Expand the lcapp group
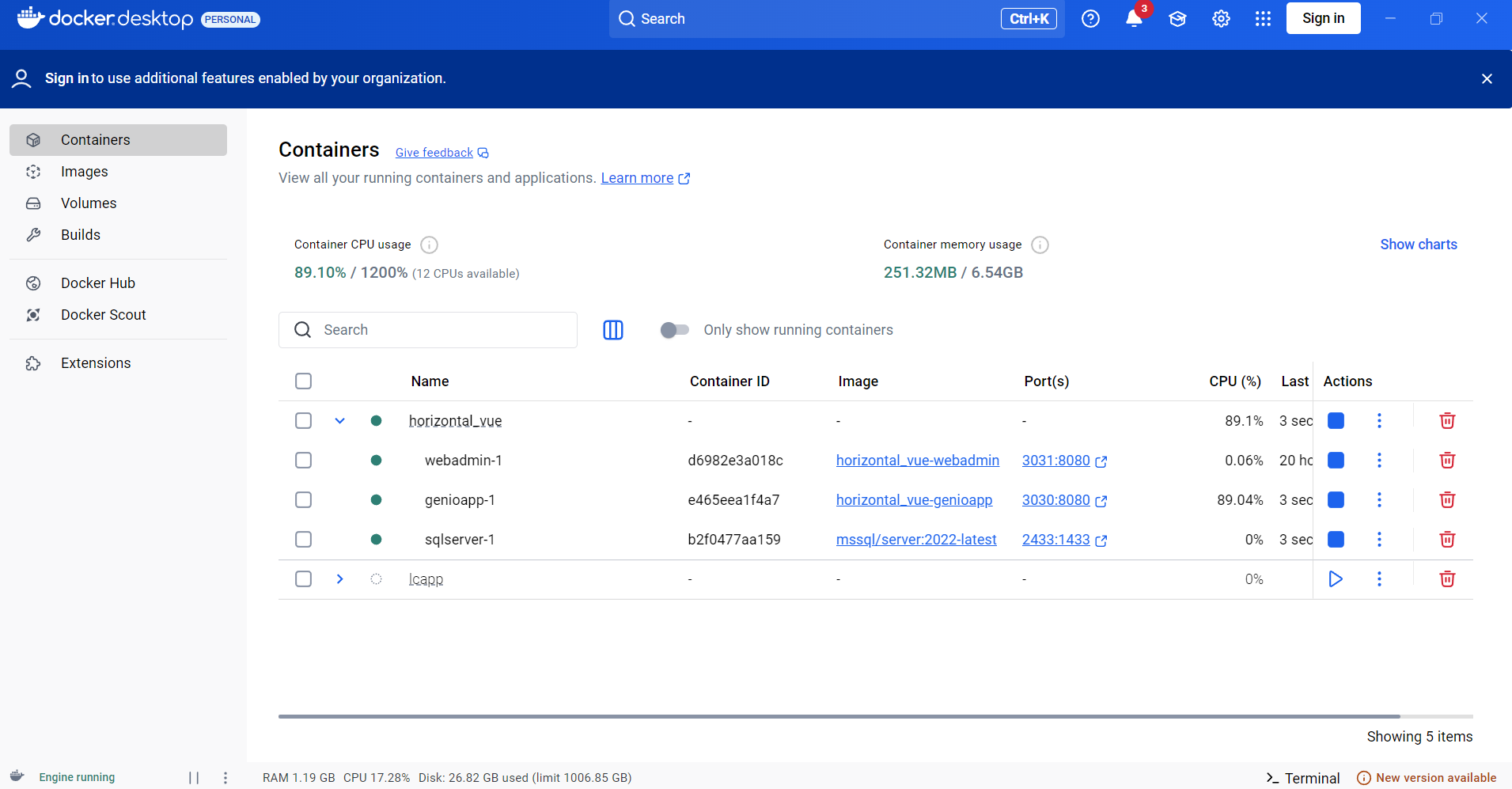 tap(339, 579)
